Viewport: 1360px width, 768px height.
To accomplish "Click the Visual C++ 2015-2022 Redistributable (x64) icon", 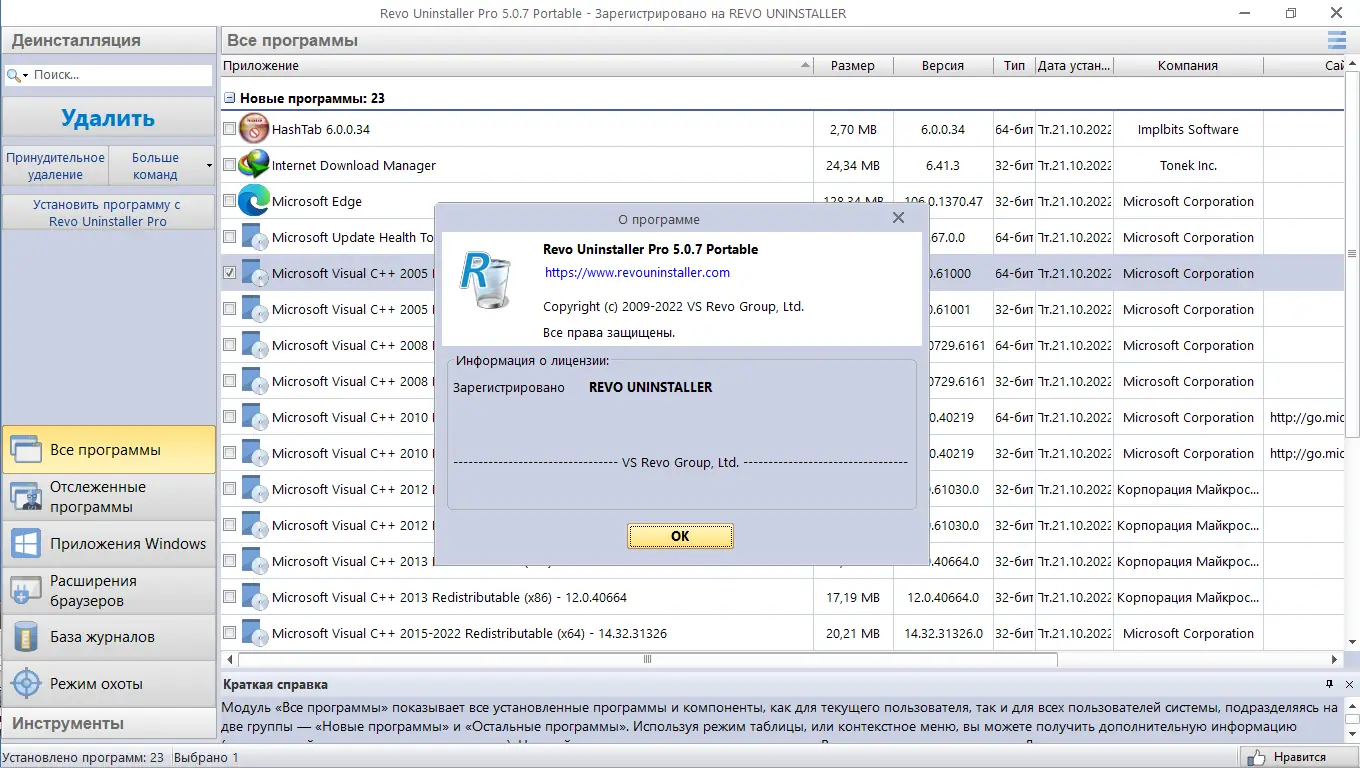I will point(255,633).
